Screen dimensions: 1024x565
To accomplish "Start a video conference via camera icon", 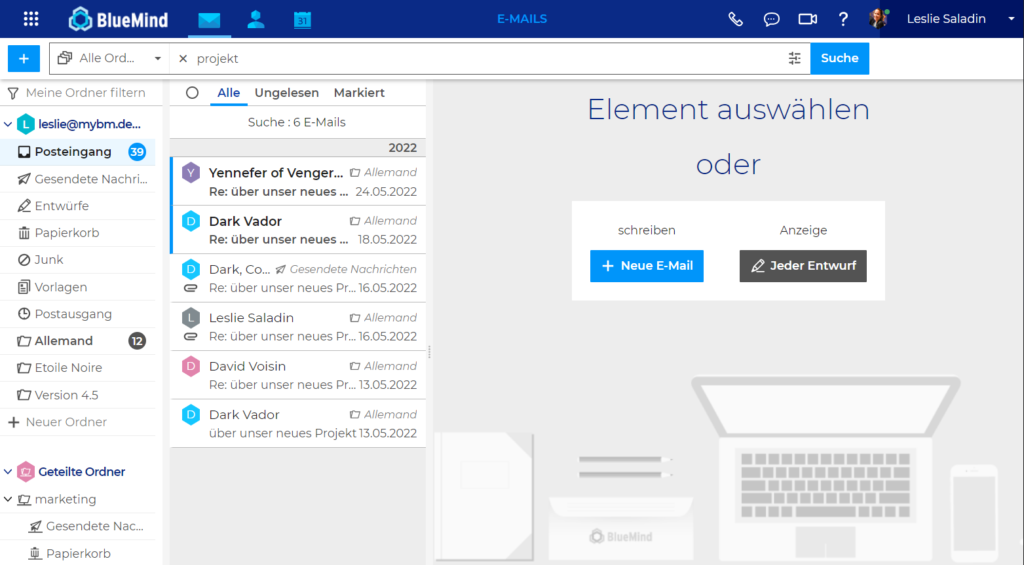I will pyautogui.click(x=807, y=19).
